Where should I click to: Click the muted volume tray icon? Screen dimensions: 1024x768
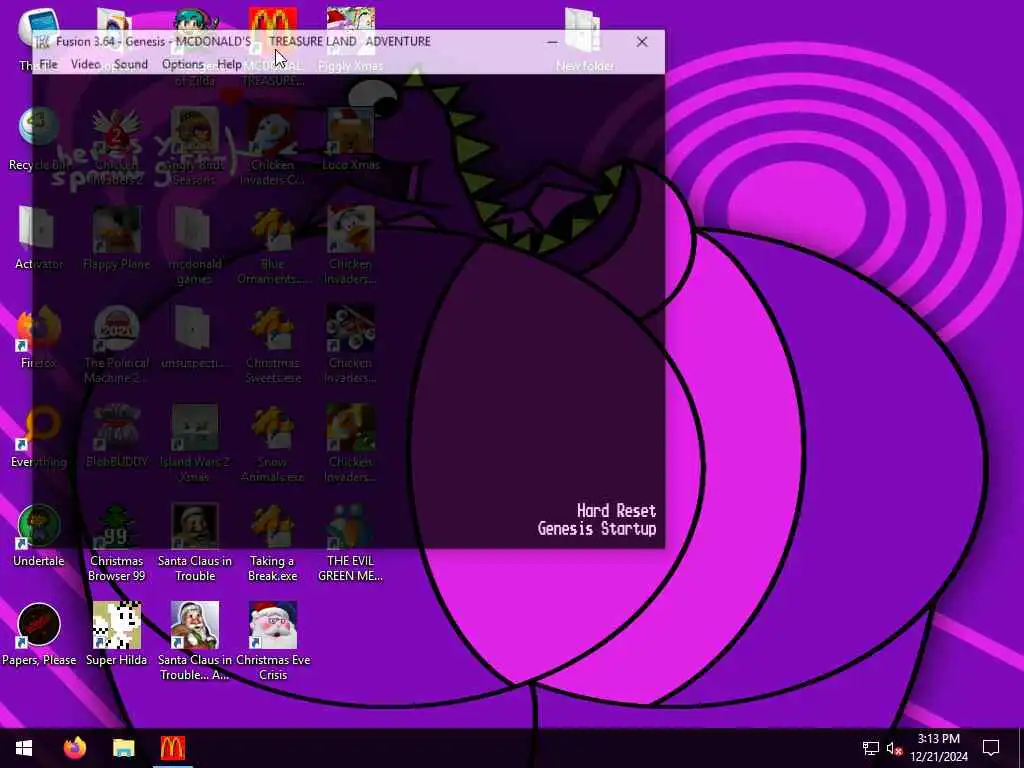(894, 748)
